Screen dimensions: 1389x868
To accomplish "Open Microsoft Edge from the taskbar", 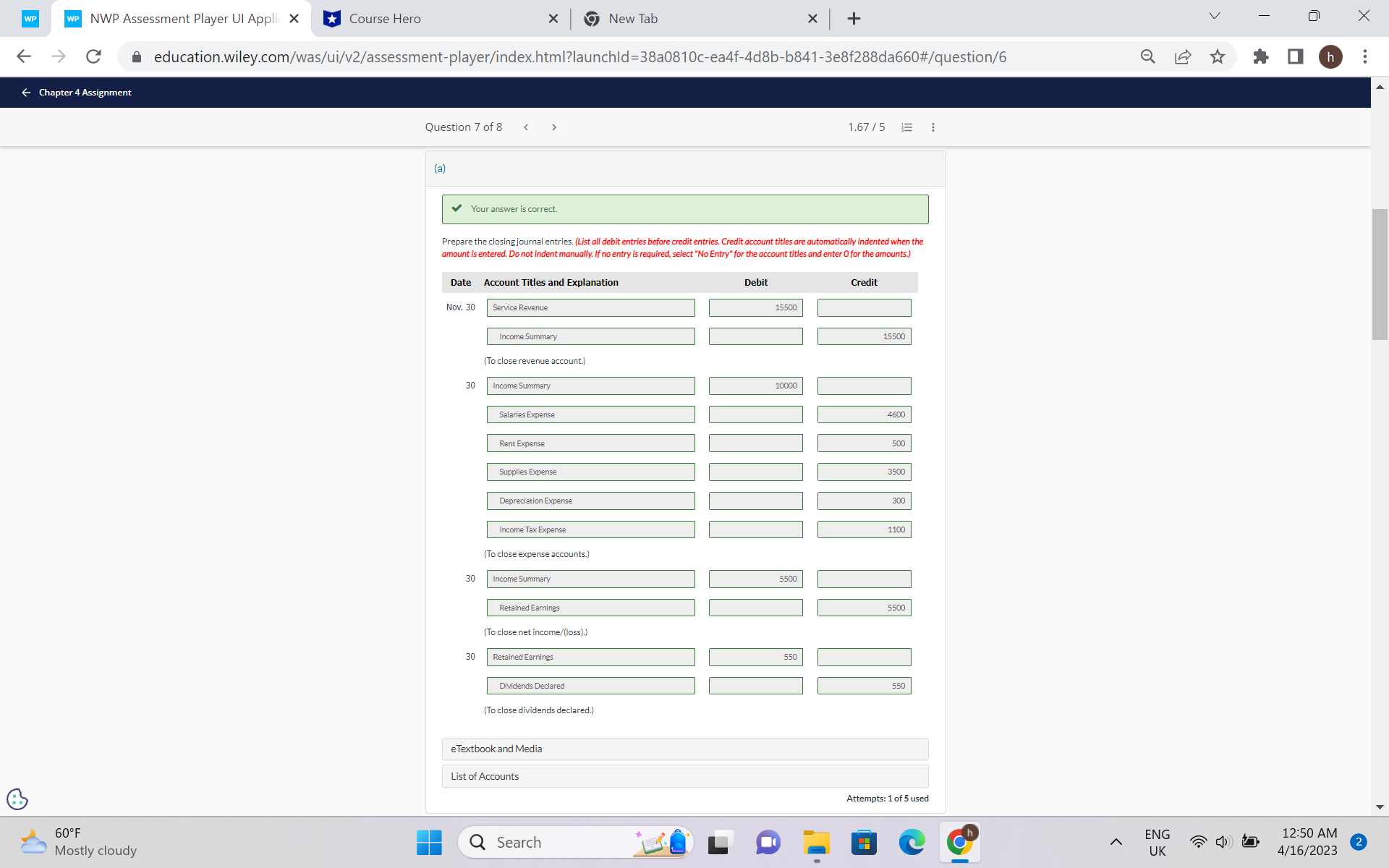I will tap(912, 843).
